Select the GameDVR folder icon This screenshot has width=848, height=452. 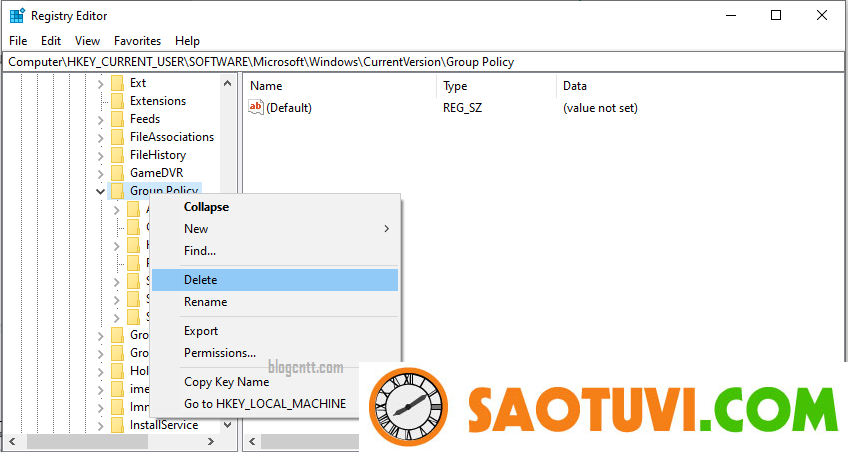coord(117,173)
